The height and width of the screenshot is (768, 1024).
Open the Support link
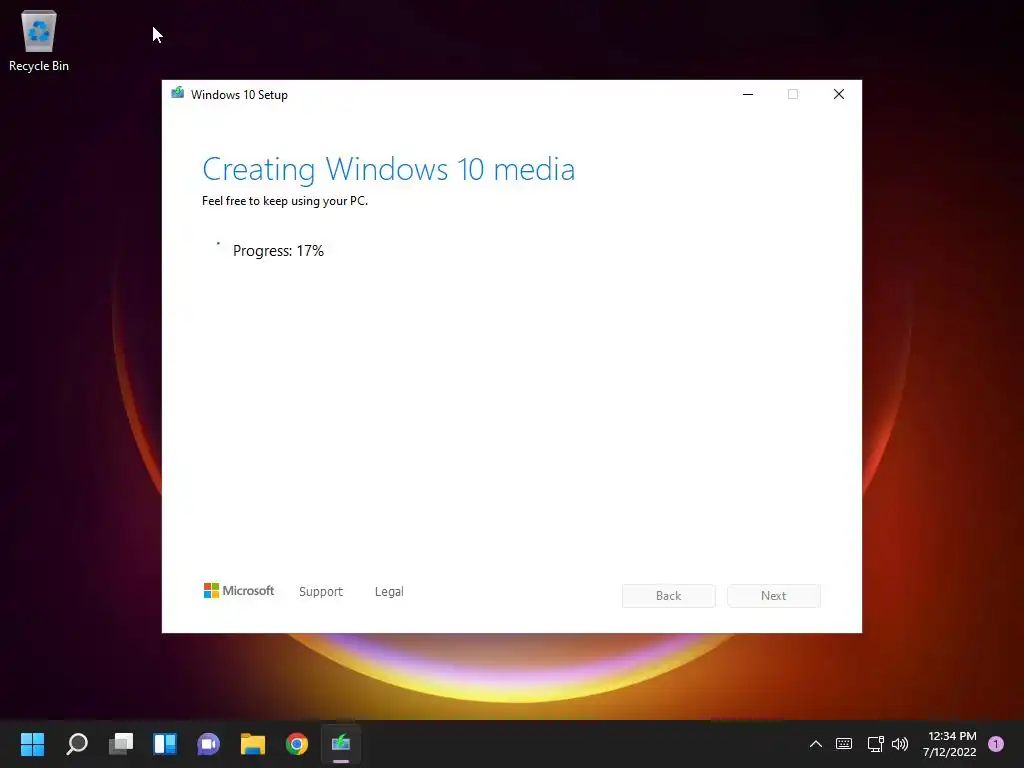[321, 591]
